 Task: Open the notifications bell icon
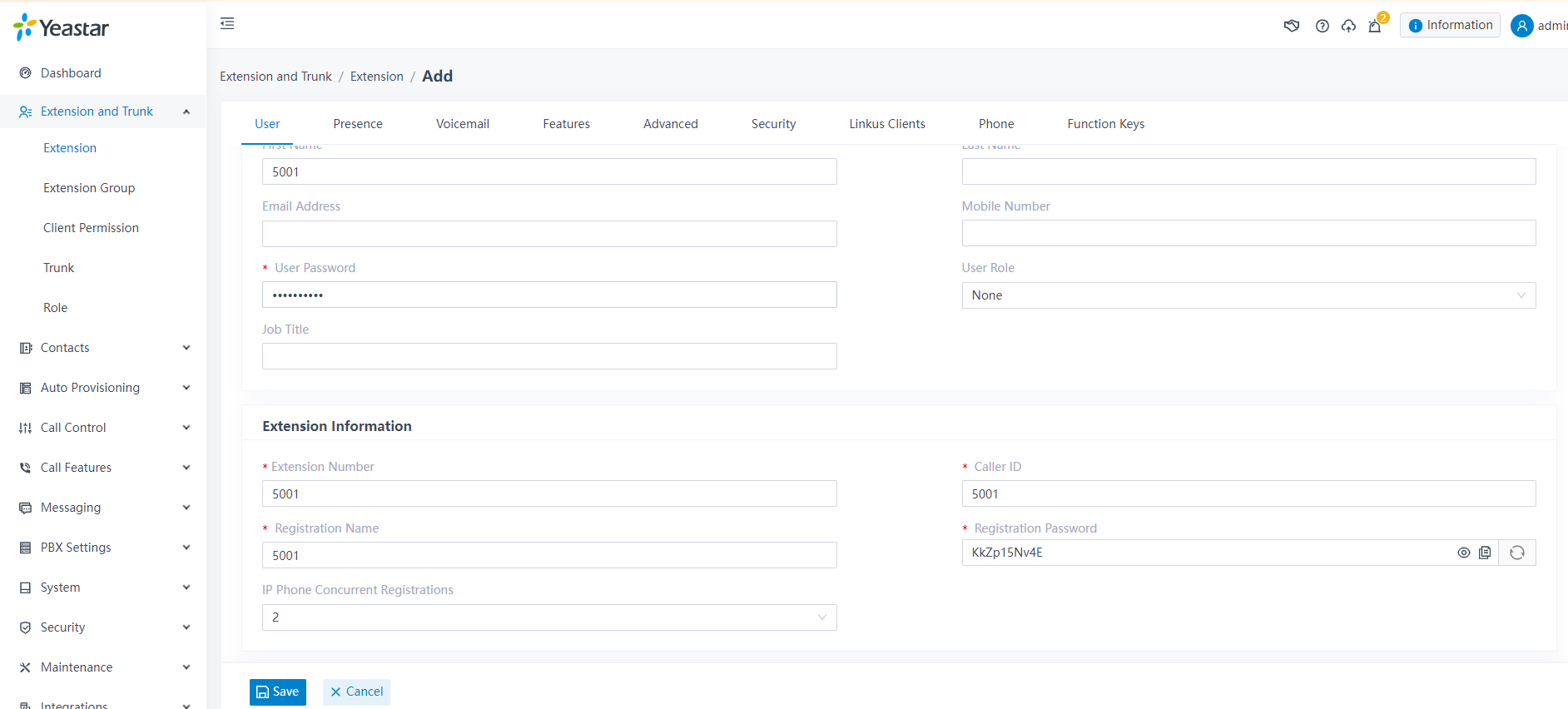[1375, 26]
